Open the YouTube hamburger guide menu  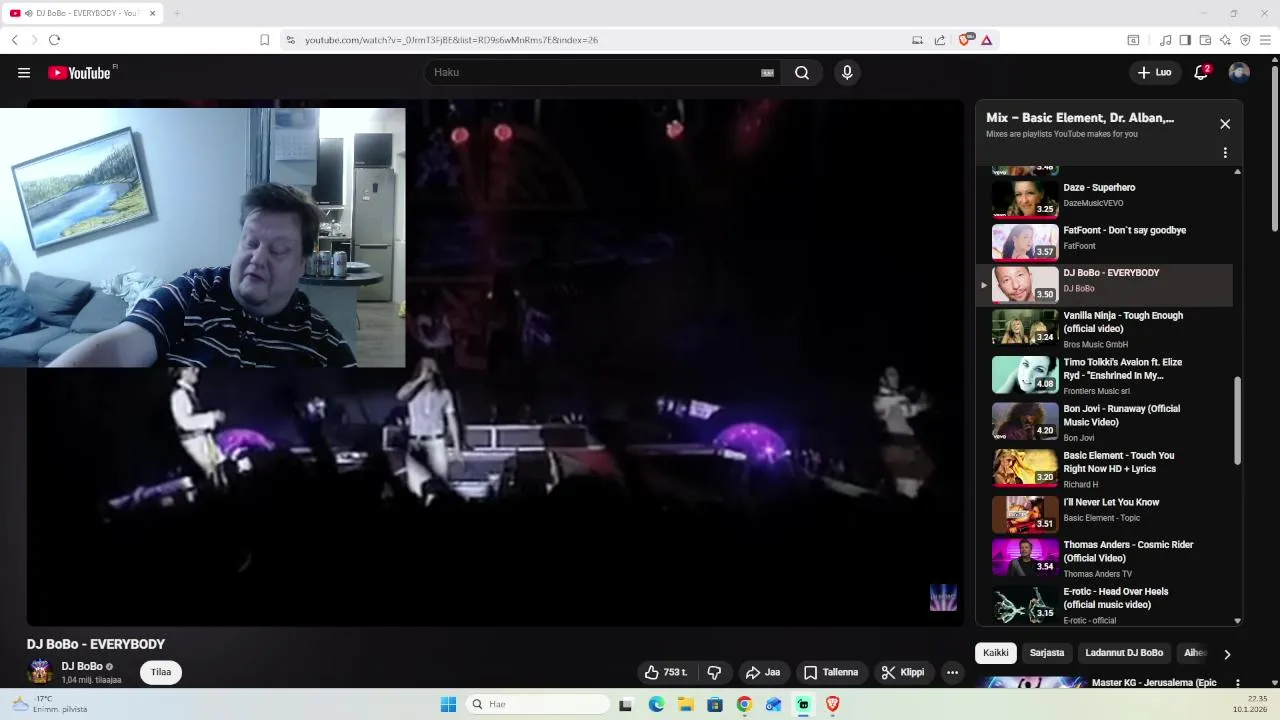coord(24,73)
